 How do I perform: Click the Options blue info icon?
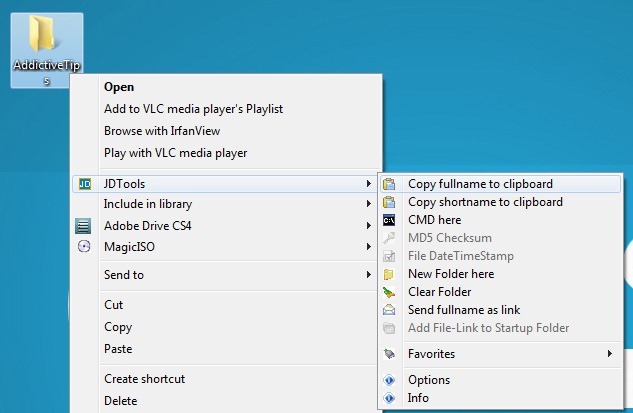click(x=389, y=380)
